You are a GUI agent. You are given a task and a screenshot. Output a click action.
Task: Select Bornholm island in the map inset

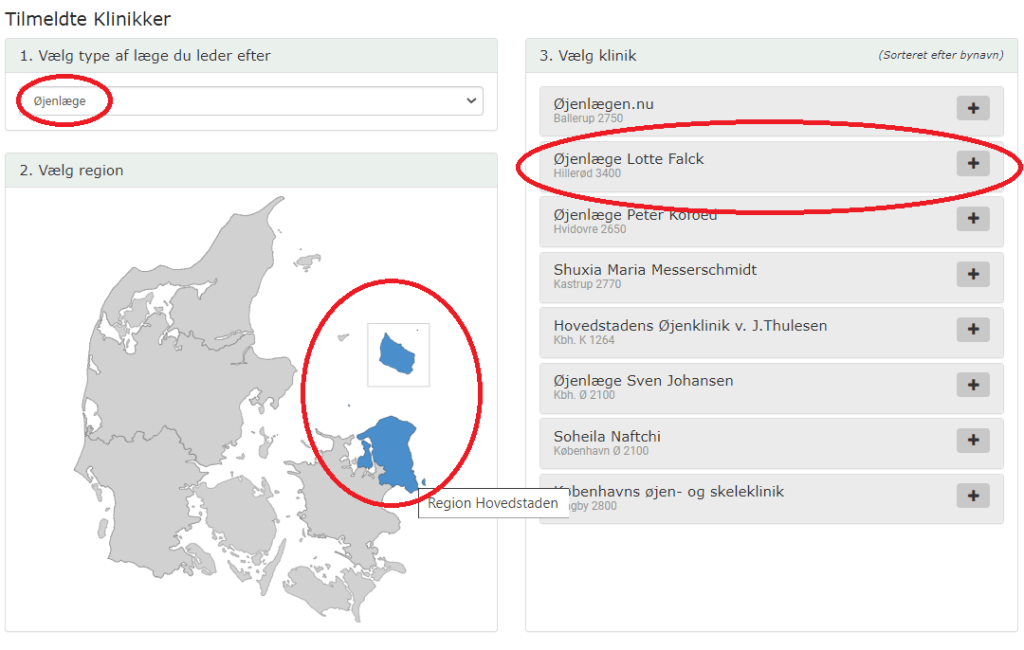(x=398, y=353)
